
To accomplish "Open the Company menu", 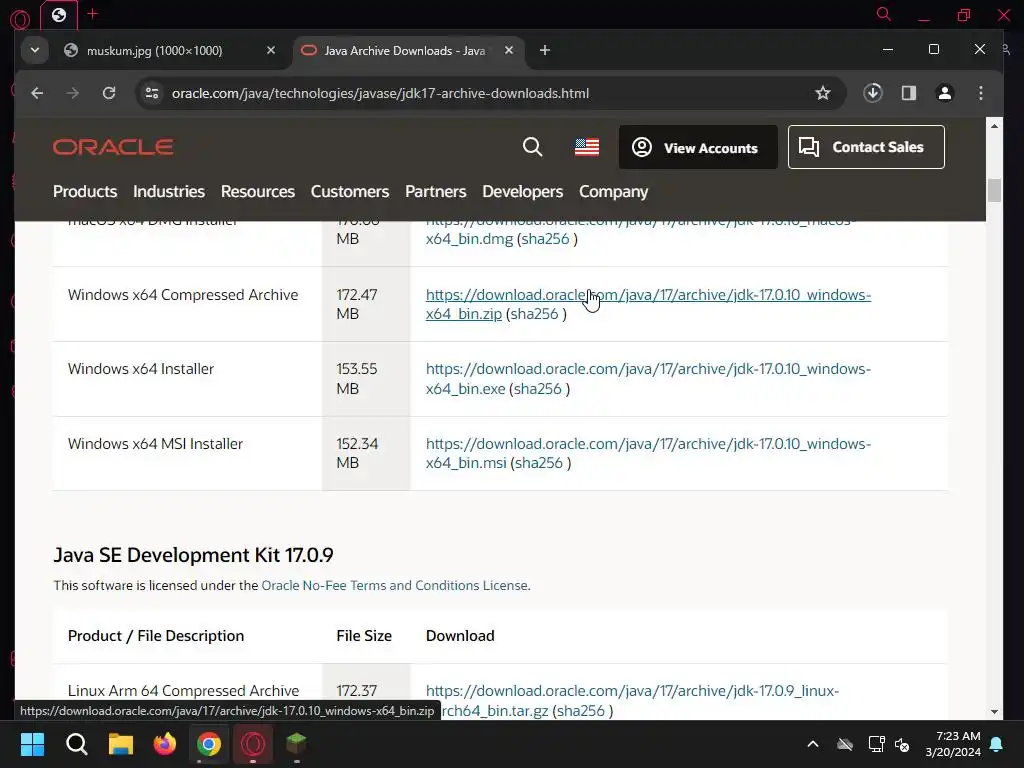I will coord(613,191).
